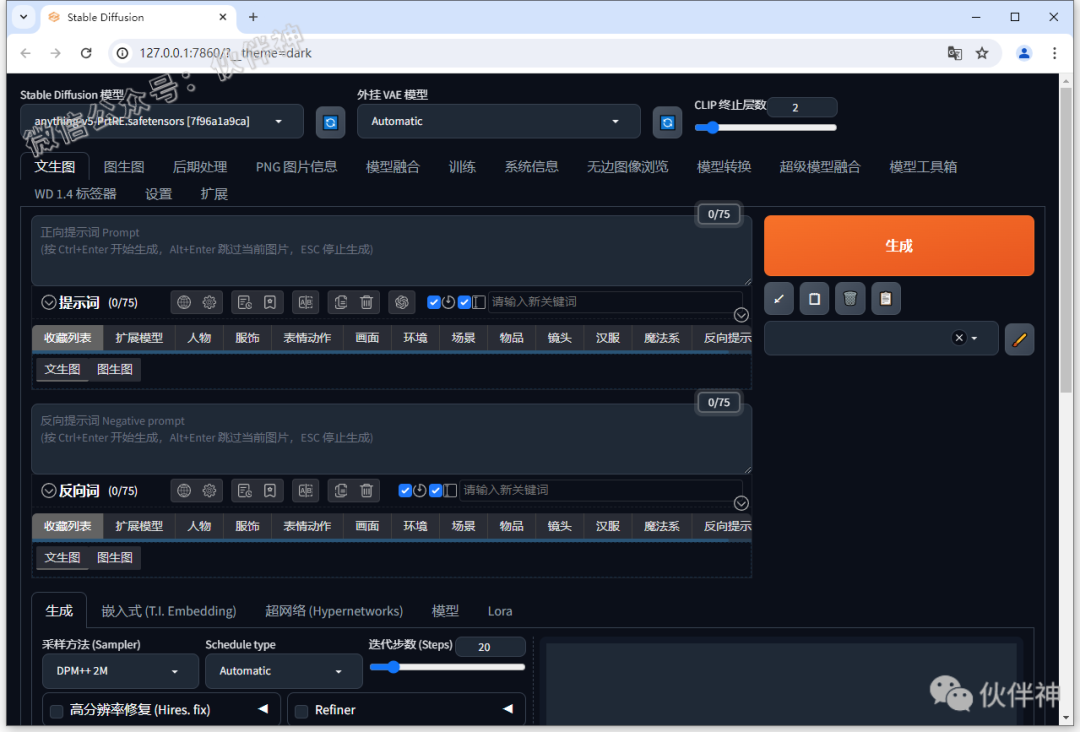Open 外挂 VAE 模型 dropdown
This screenshot has height=732, width=1080.
(x=498, y=122)
